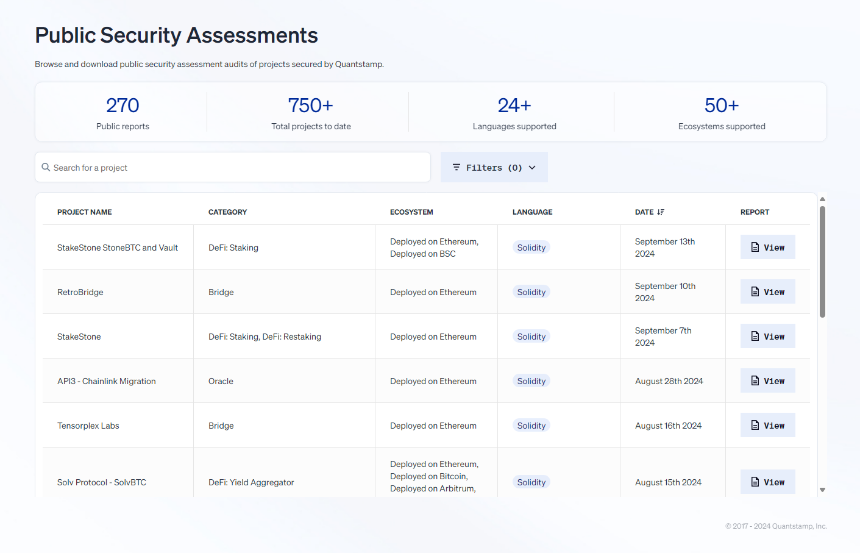View the RetroBridge report
The image size is (860, 553).
point(767,292)
